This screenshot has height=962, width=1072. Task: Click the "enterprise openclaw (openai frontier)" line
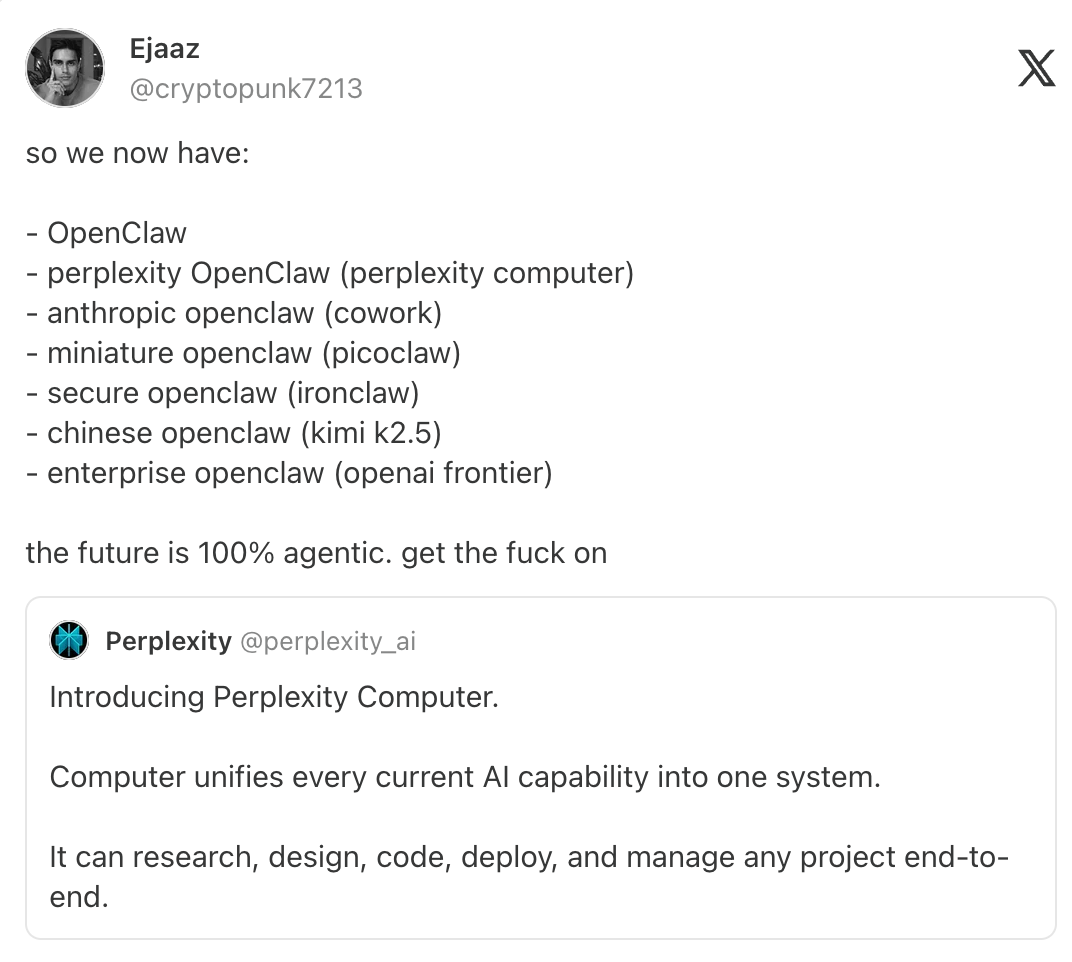(289, 473)
